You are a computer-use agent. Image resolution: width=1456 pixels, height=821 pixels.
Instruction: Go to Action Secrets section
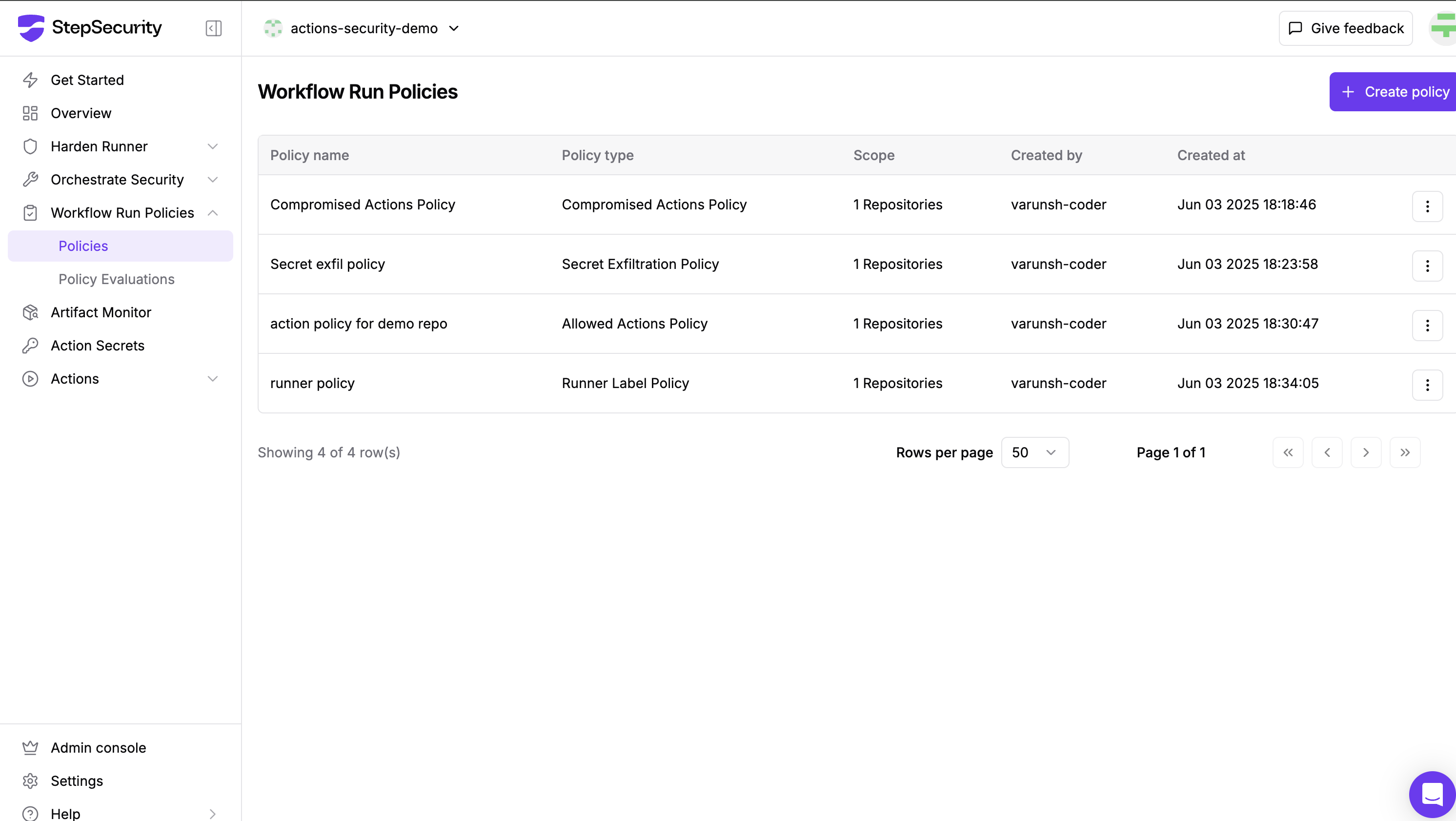click(97, 346)
